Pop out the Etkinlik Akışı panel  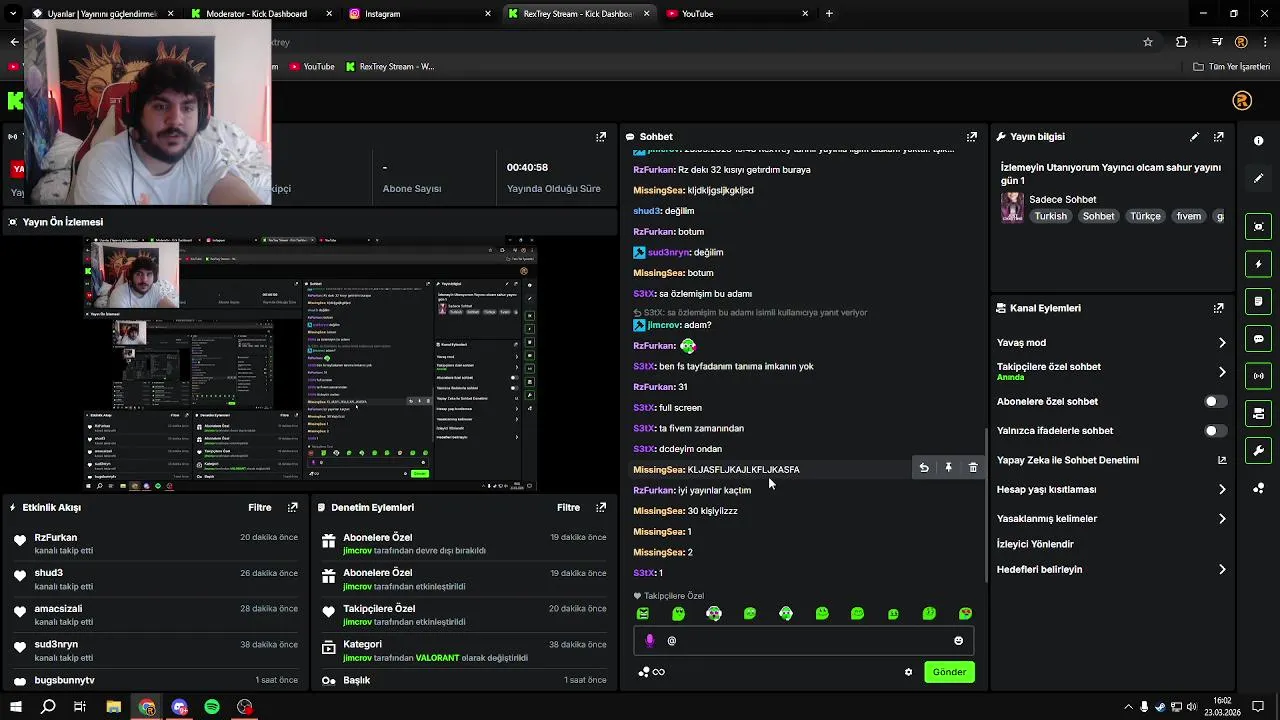293,508
